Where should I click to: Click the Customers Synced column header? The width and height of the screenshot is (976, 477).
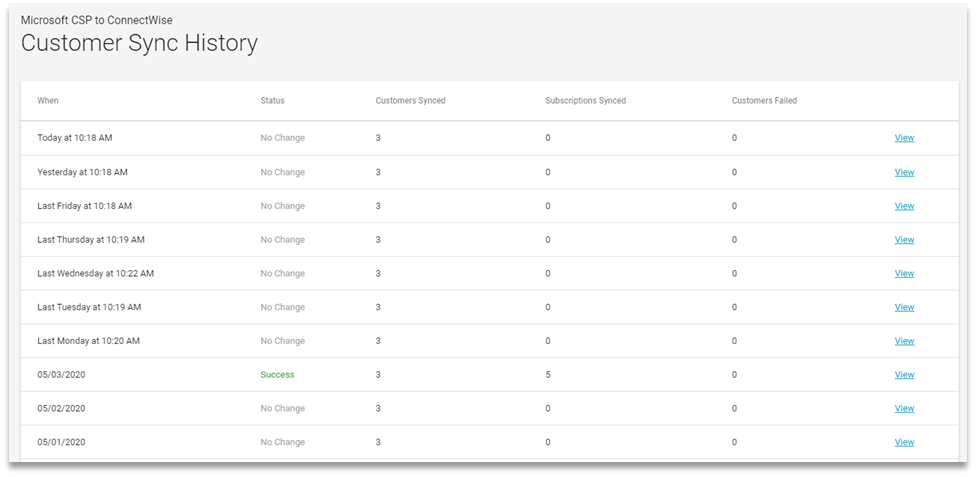410,100
